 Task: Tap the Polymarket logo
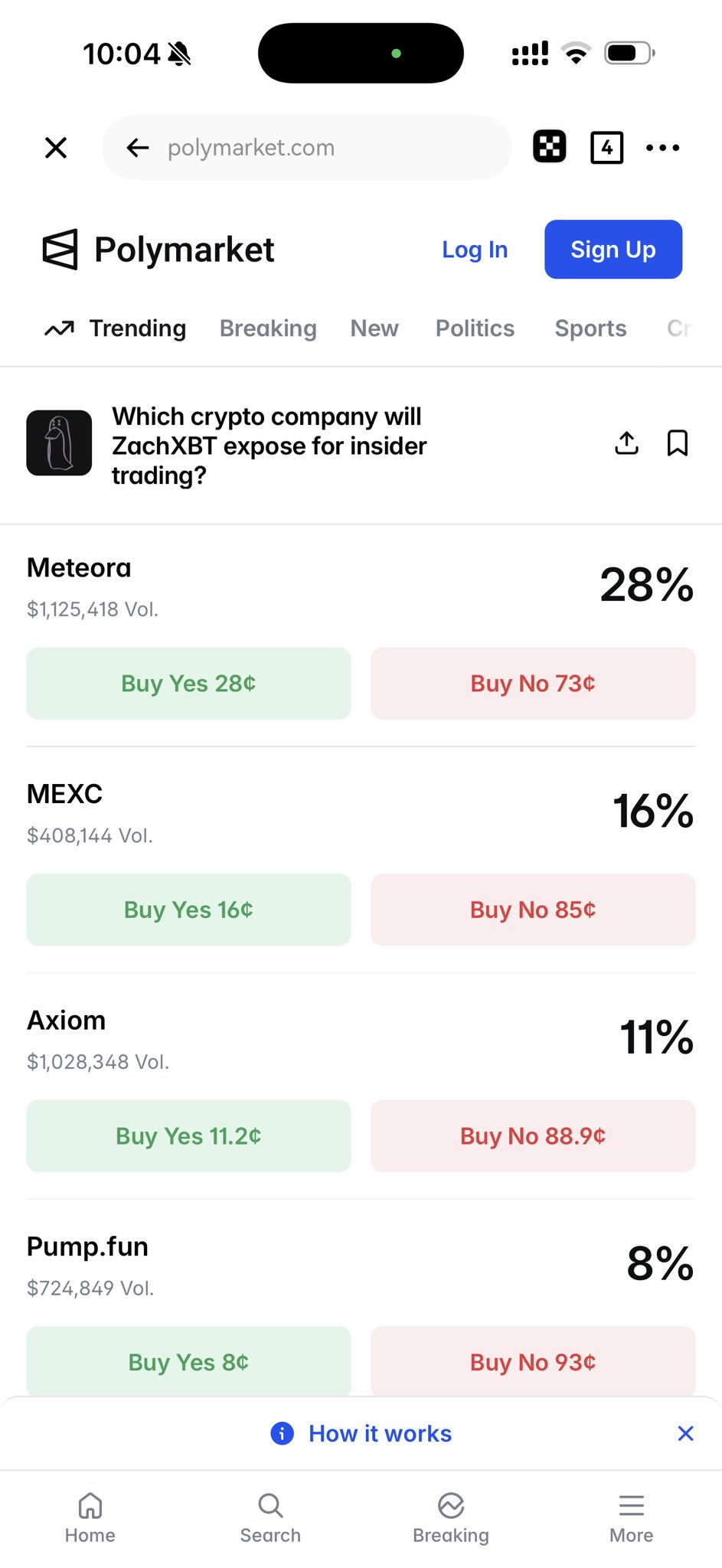point(158,250)
